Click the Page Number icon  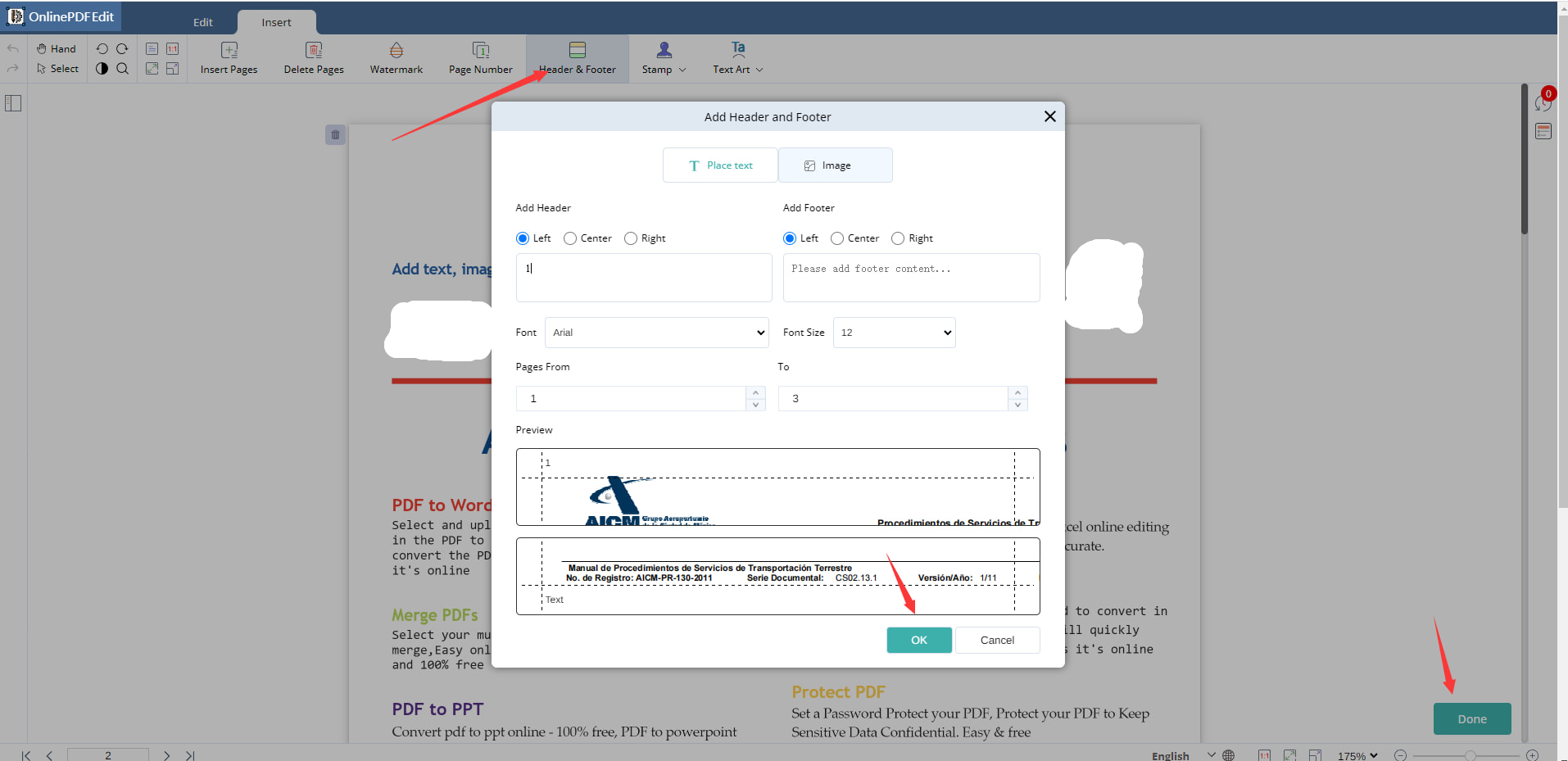point(480,50)
